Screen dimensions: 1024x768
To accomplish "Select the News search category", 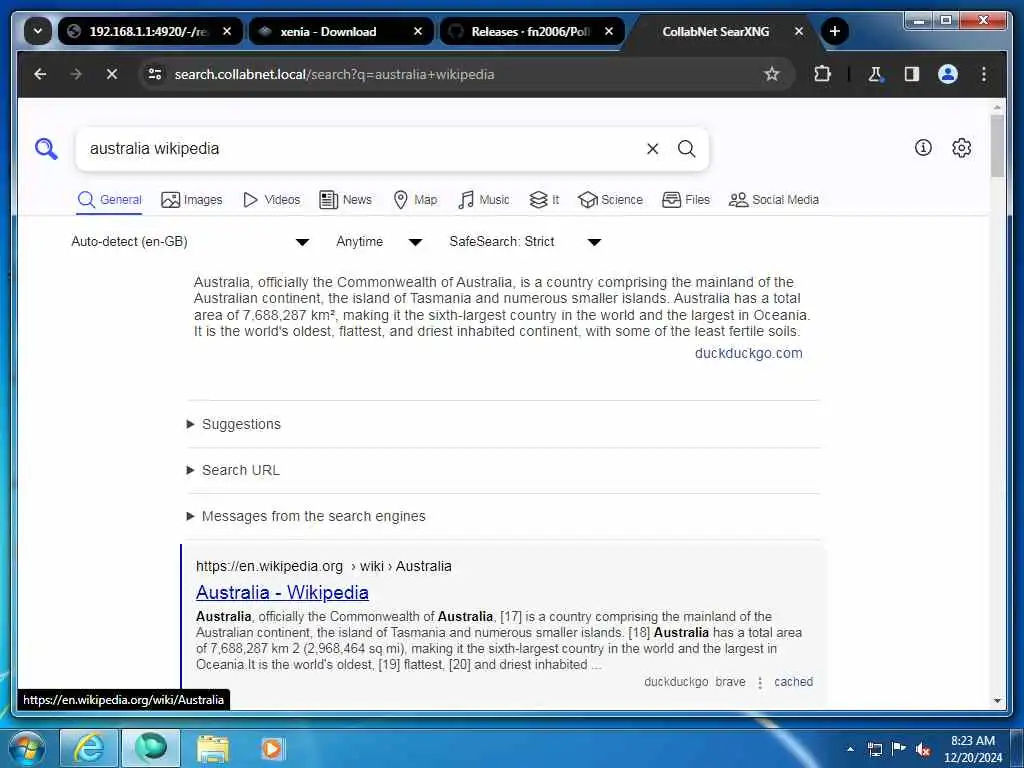I will (x=345, y=200).
